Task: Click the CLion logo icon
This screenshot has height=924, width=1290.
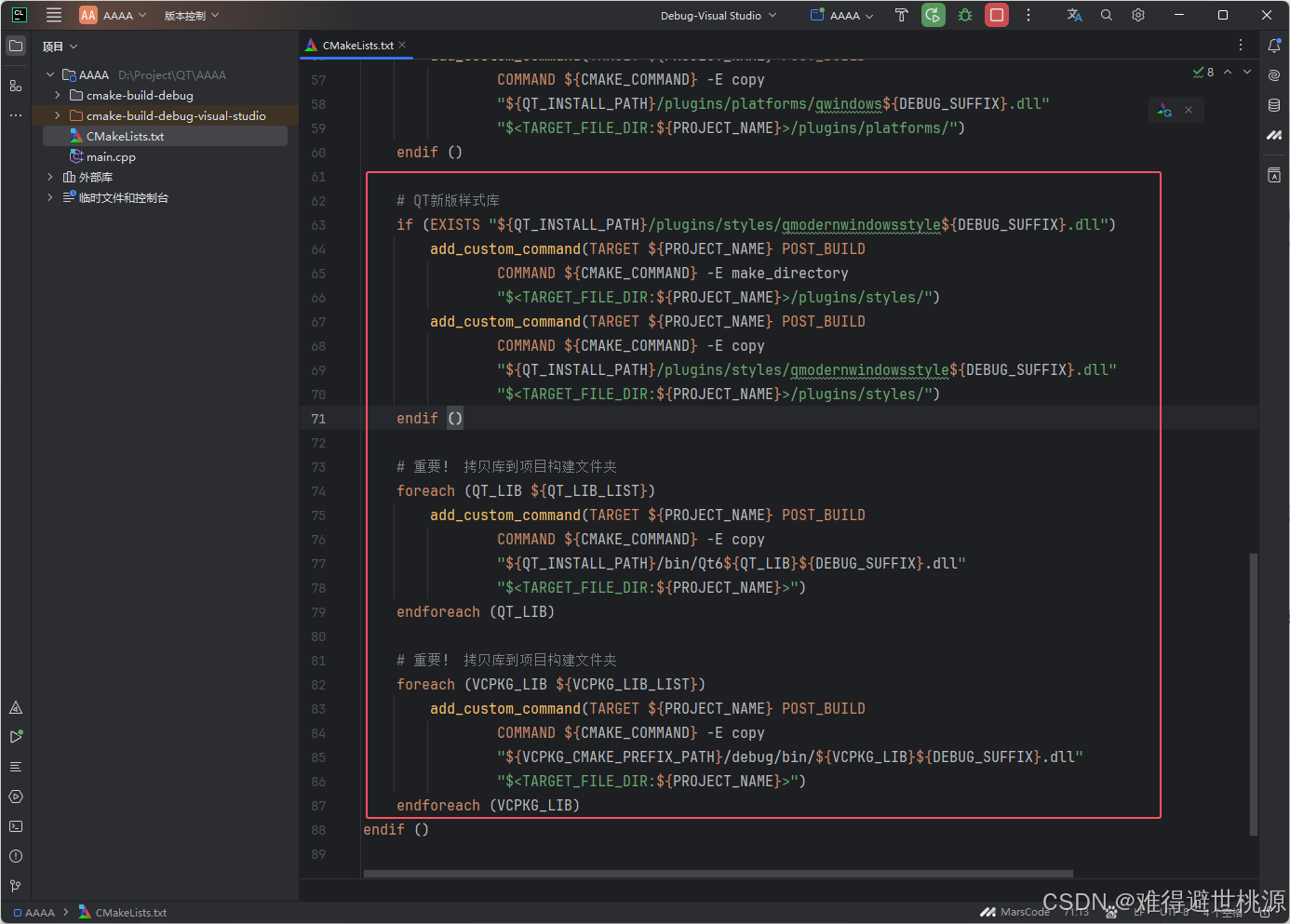Action: (19, 15)
